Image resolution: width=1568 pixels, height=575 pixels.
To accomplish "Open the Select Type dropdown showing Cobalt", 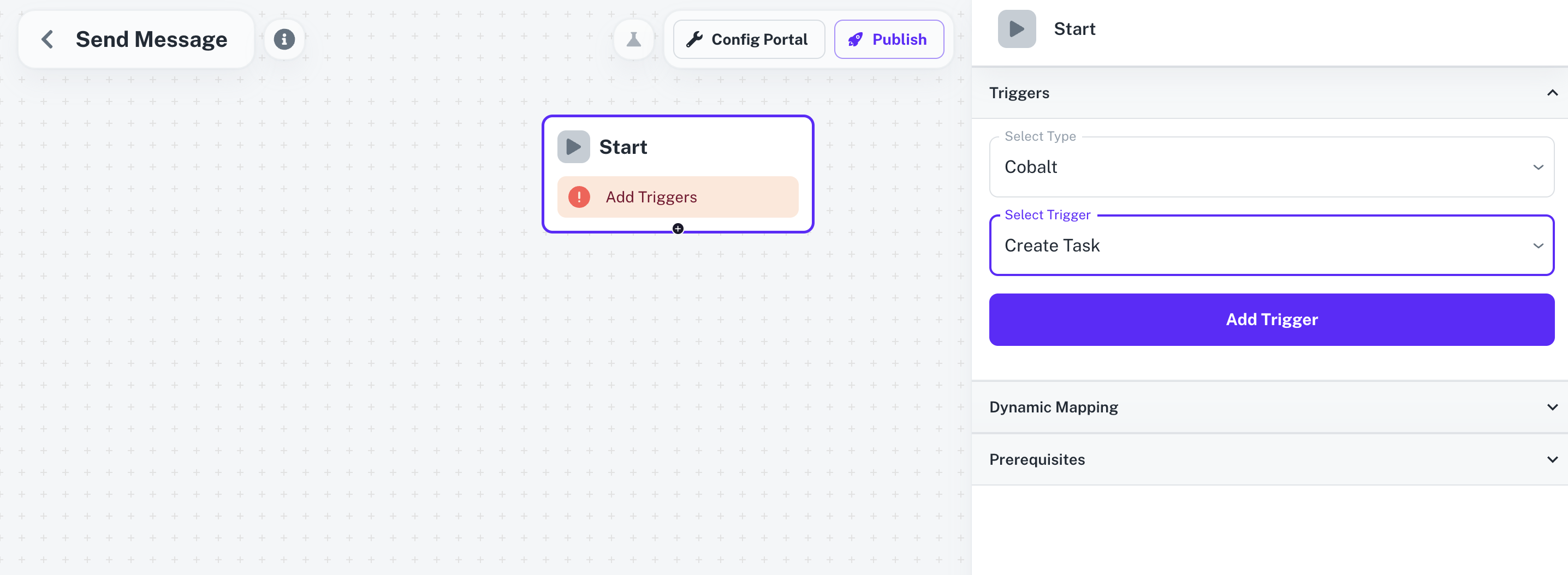I will [1272, 167].
